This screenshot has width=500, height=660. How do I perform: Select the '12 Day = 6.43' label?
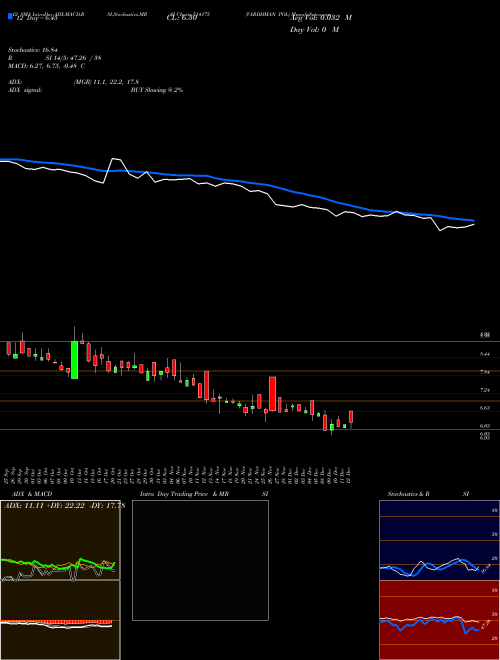[x=36, y=17]
